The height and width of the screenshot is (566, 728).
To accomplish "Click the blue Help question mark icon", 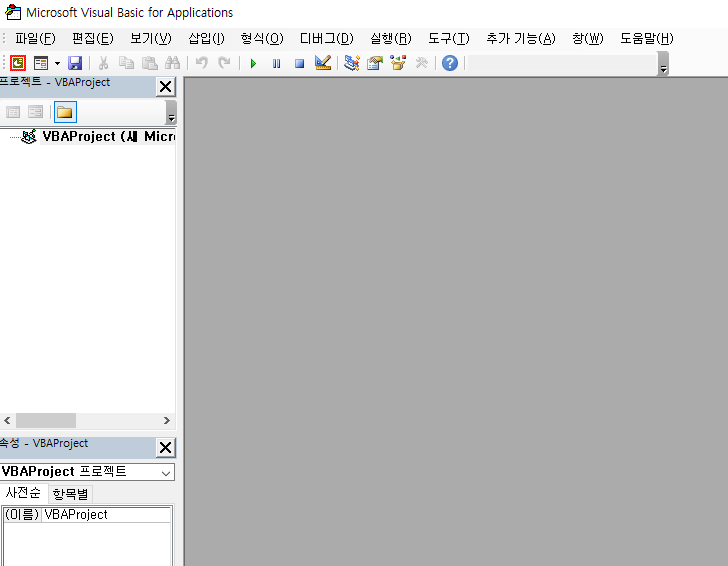I will coord(450,63).
